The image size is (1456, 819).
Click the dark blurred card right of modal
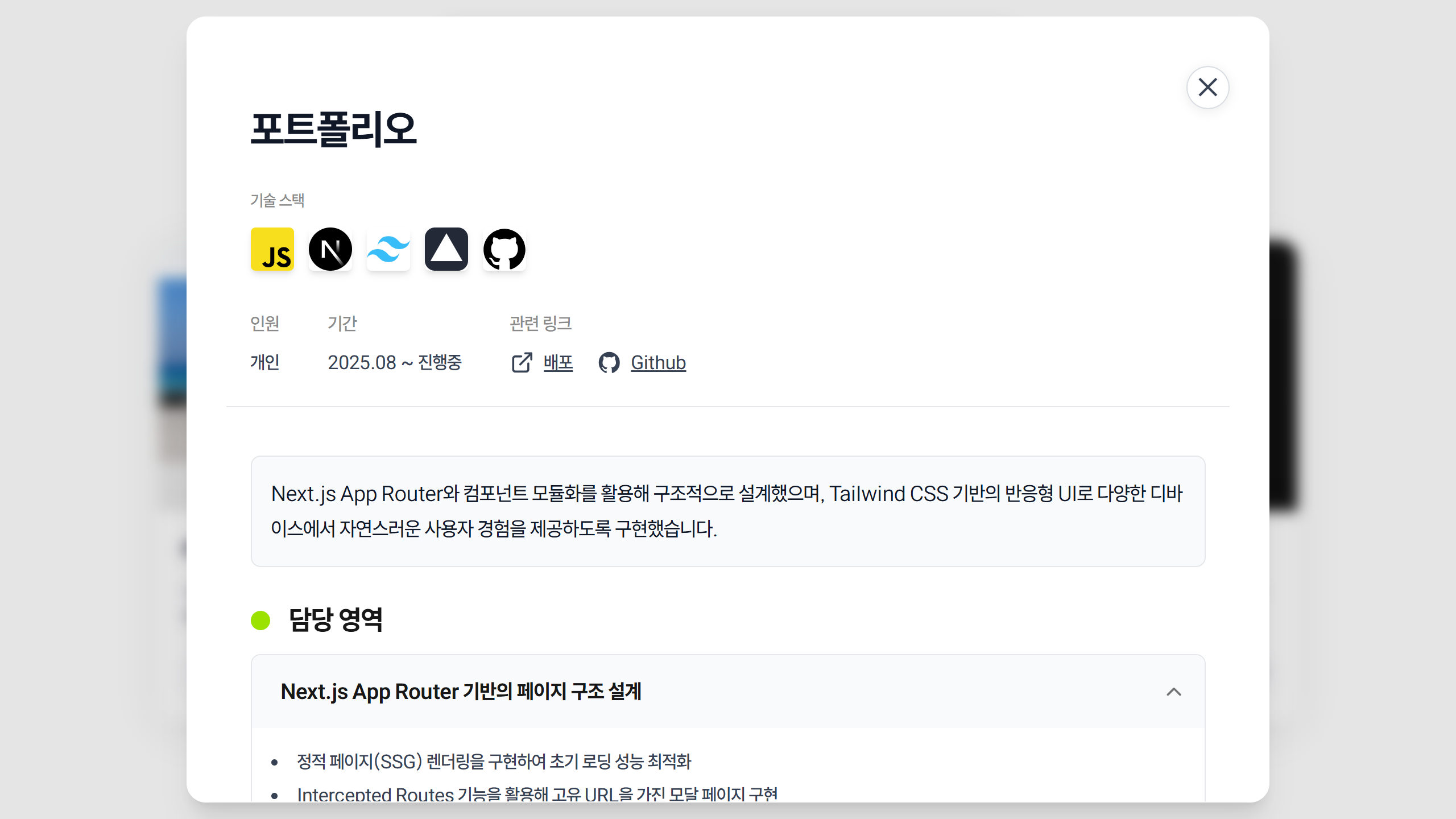click(x=1283, y=375)
